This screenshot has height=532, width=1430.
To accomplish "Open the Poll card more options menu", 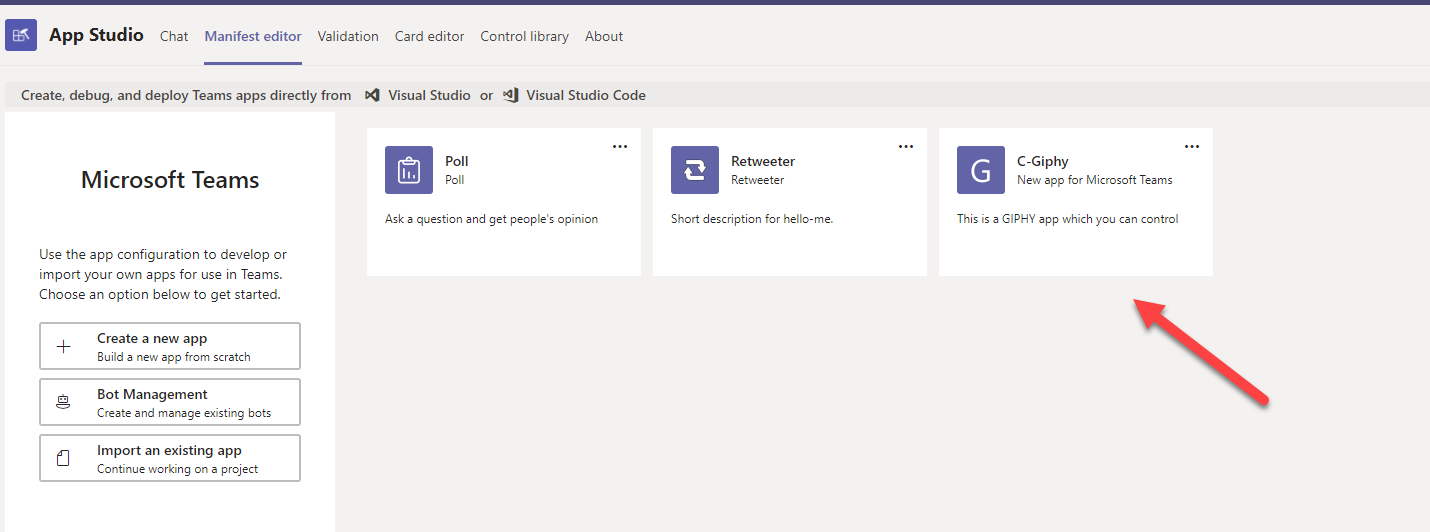I will tap(620, 147).
